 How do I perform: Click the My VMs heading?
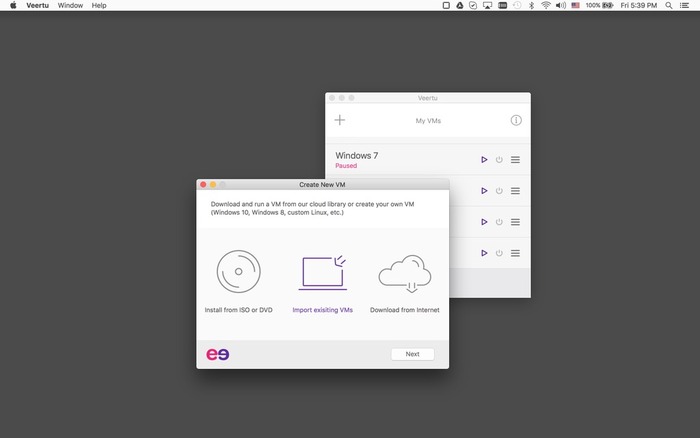click(x=428, y=121)
